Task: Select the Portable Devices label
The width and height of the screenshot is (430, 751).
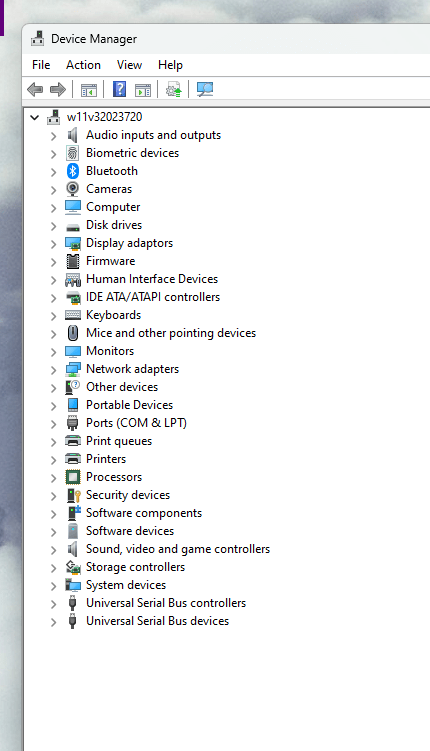Action: [129, 405]
